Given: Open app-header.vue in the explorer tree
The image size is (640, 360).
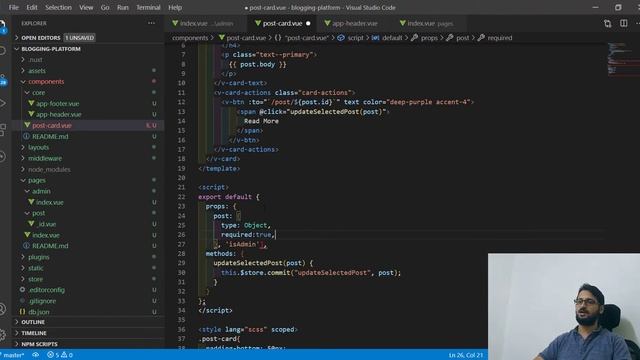Looking at the screenshot, I should pos(58,114).
